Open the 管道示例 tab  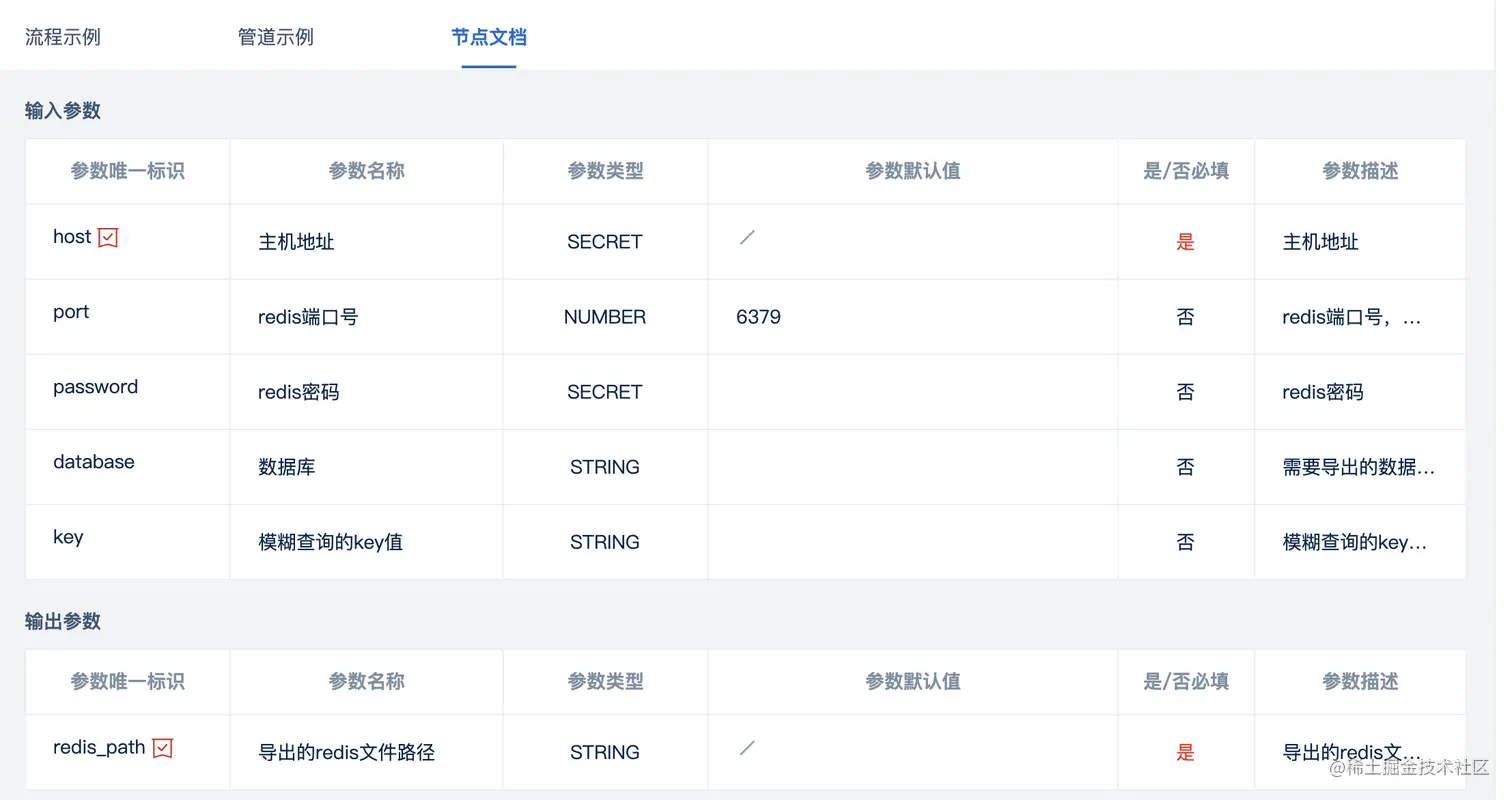[276, 37]
